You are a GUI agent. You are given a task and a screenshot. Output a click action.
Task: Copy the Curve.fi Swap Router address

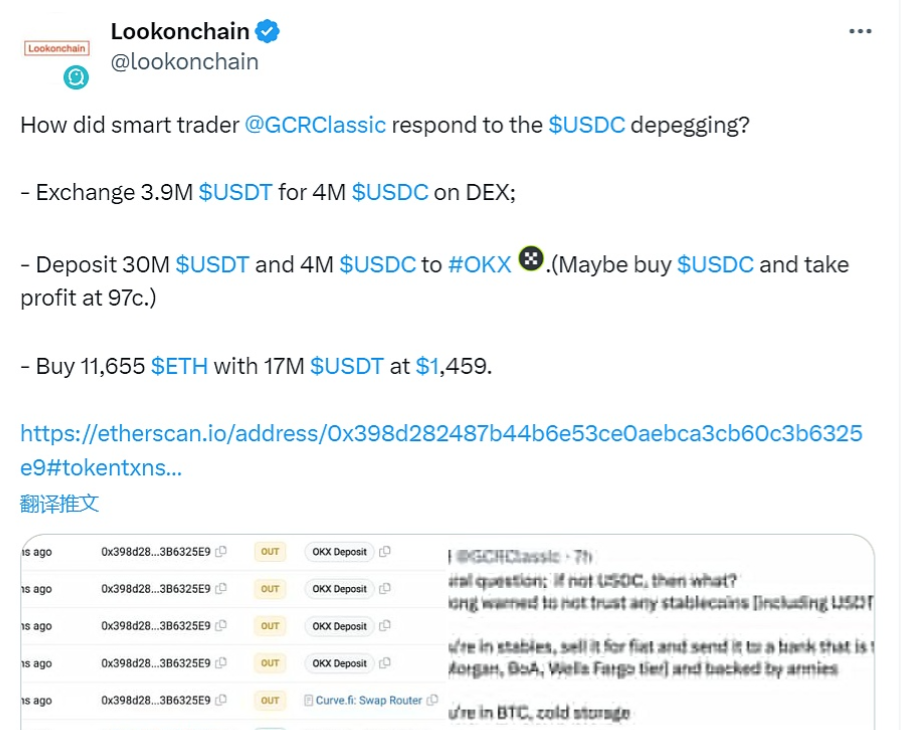(x=432, y=700)
